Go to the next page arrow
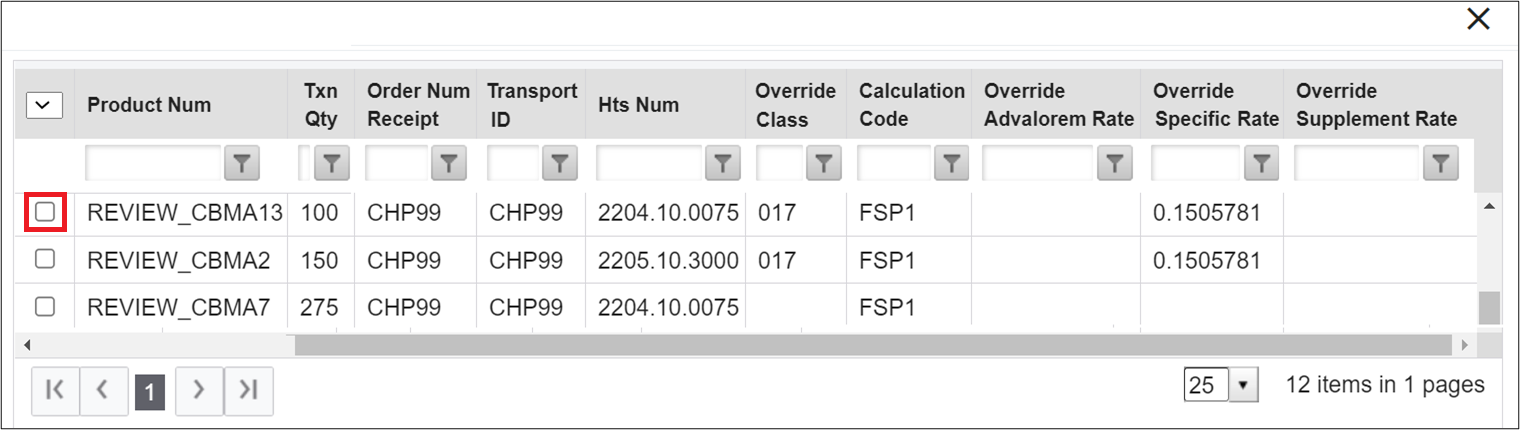The image size is (1520, 430). [x=199, y=391]
